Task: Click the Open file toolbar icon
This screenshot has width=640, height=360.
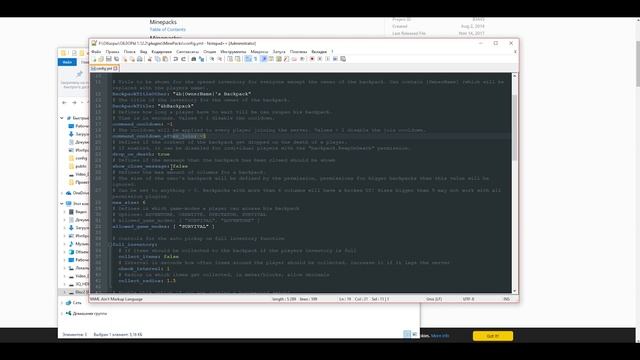Action: point(101,59)
